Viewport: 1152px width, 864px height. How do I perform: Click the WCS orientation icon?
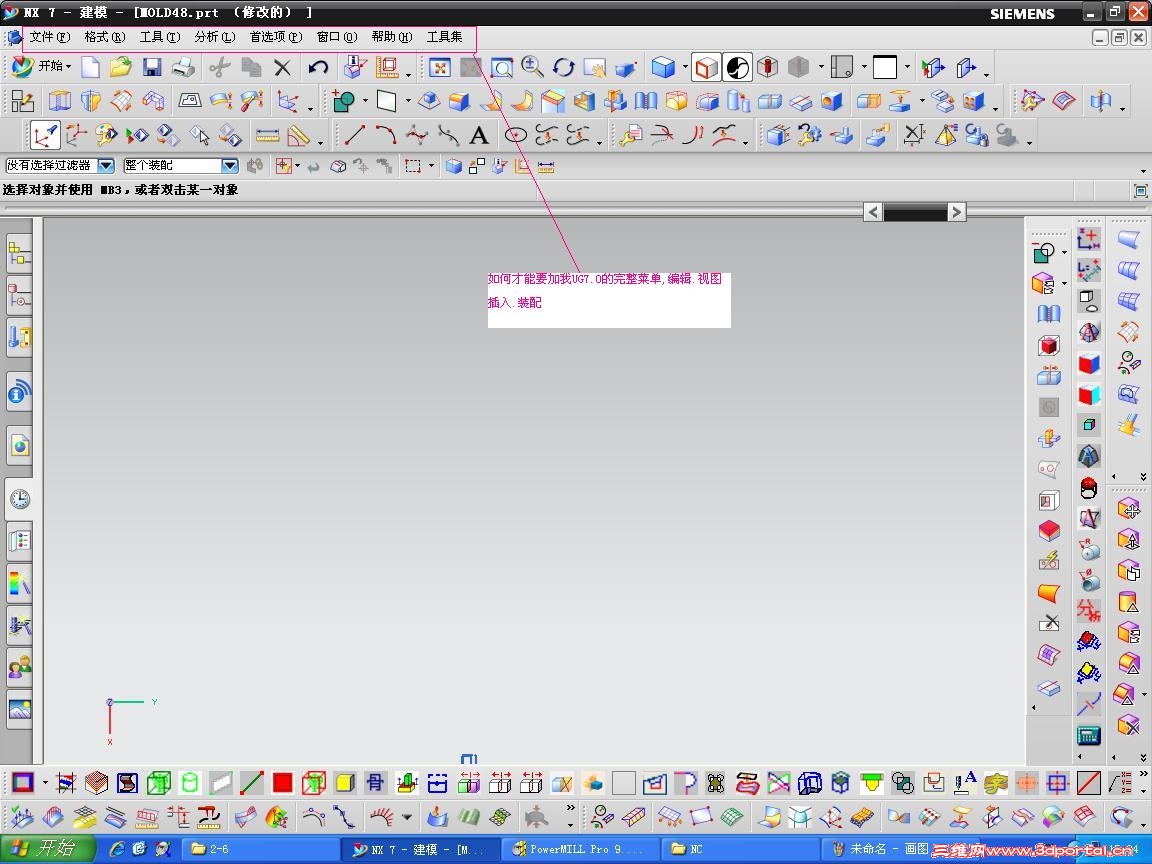coord(44,135)
